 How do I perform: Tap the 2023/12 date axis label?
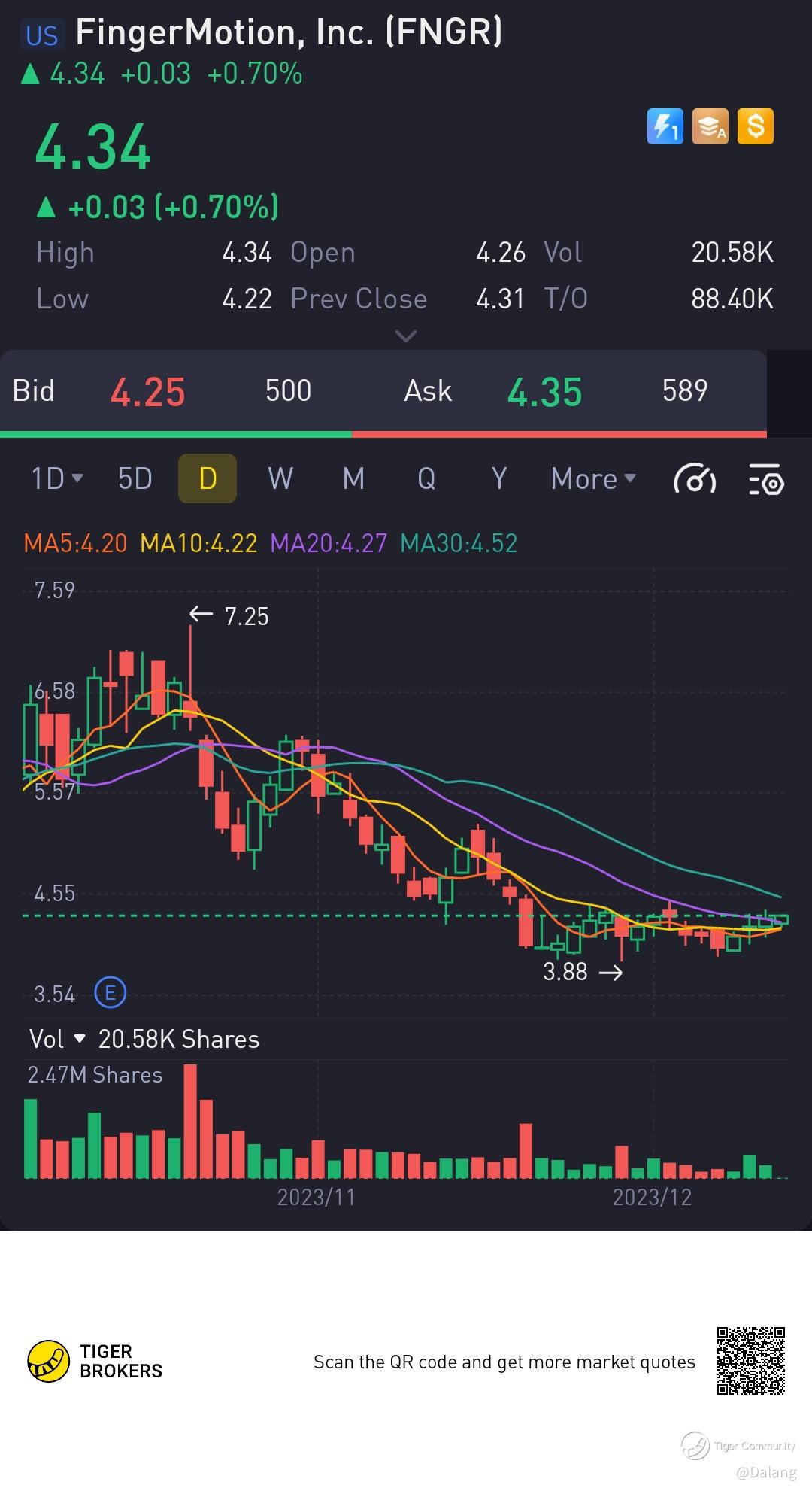[x=652, y=1197]
